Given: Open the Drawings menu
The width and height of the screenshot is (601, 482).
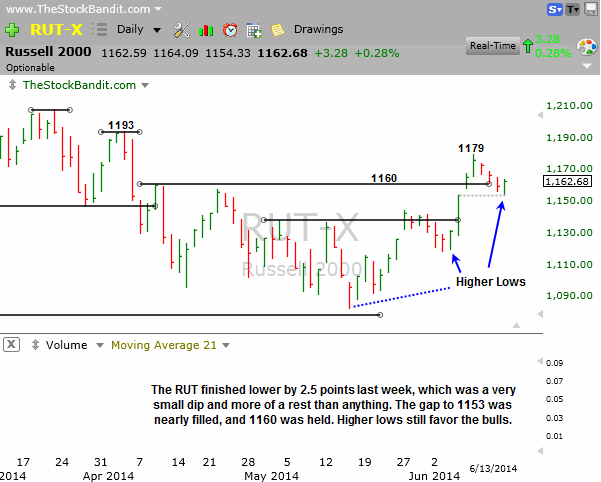Looking at the screenshot, I should click(319, 30).
